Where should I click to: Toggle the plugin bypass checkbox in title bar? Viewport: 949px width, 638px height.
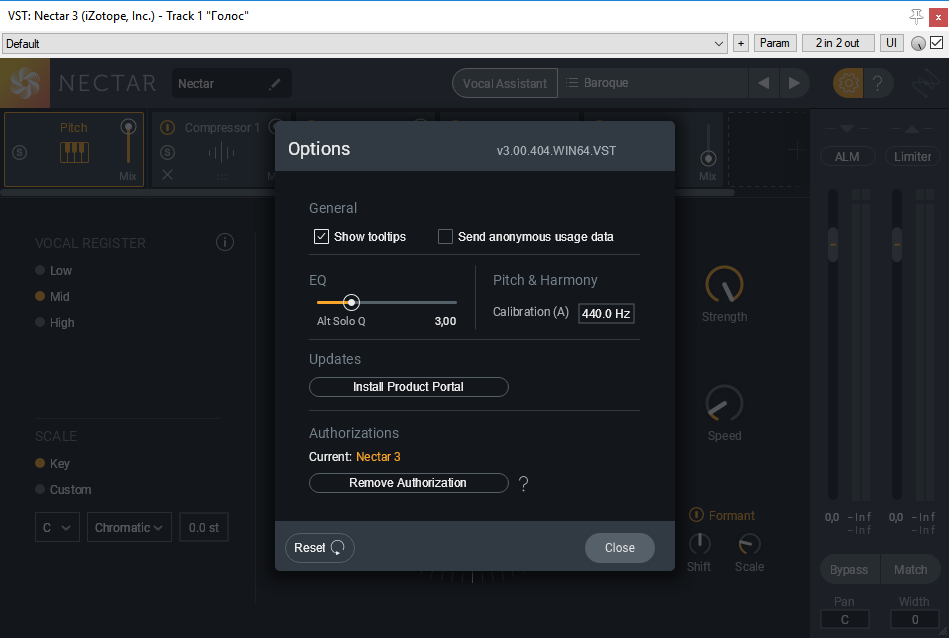click(x=936, y=43)
